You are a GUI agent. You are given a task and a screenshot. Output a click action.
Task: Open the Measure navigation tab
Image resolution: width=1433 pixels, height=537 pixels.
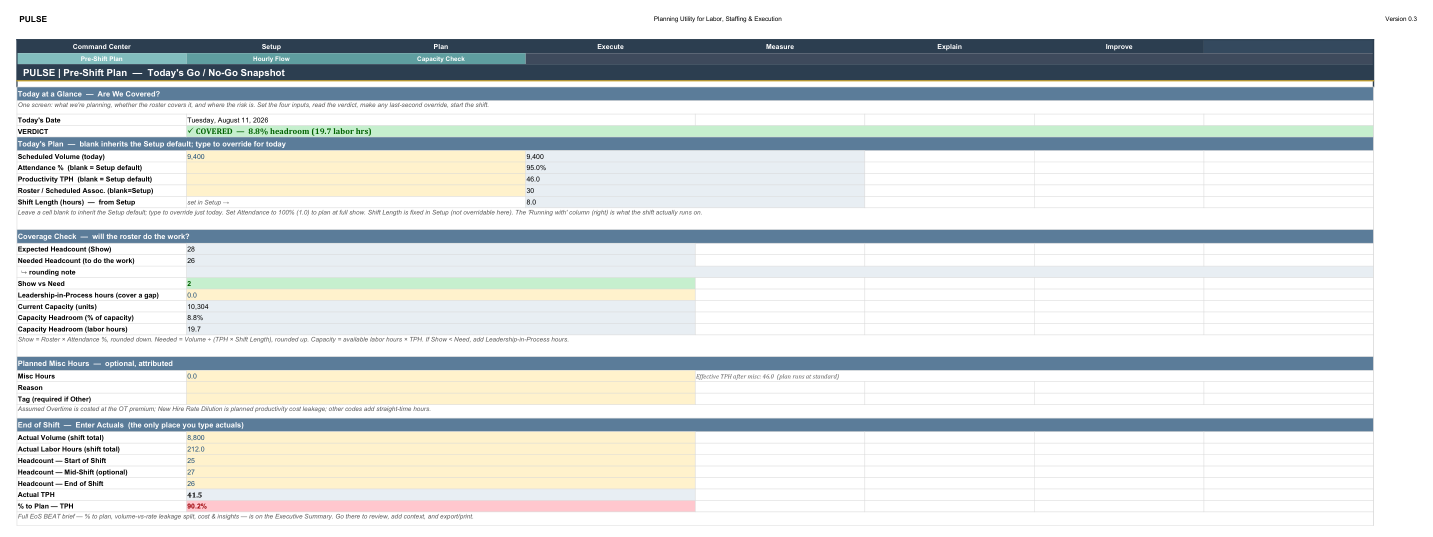[x=780, y=47]
